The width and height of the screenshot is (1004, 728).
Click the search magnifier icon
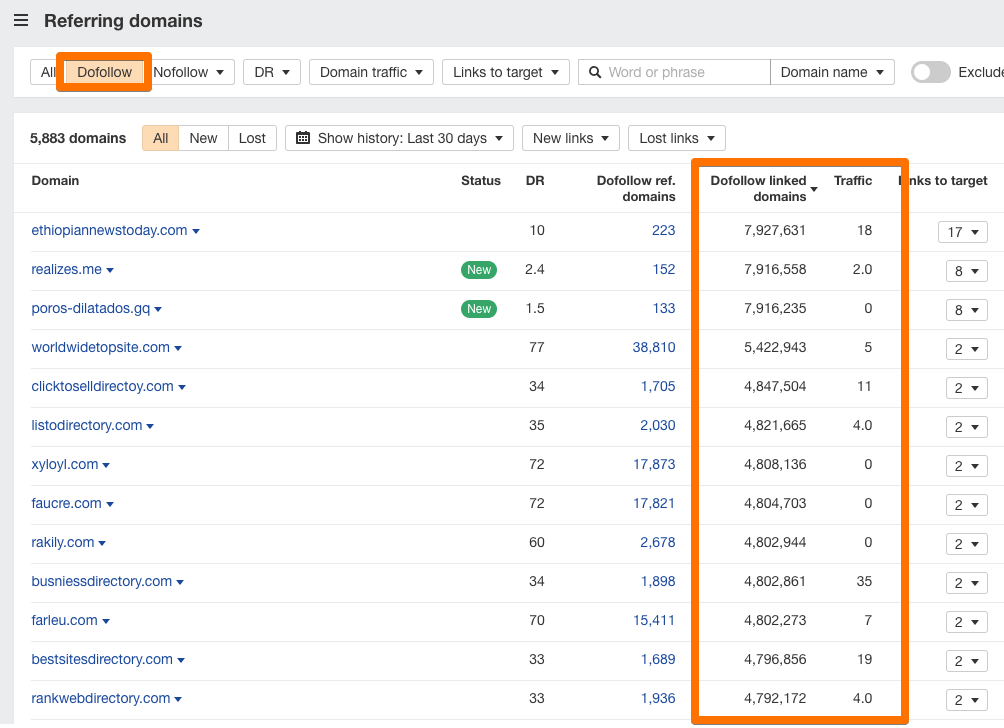[595, 72]
